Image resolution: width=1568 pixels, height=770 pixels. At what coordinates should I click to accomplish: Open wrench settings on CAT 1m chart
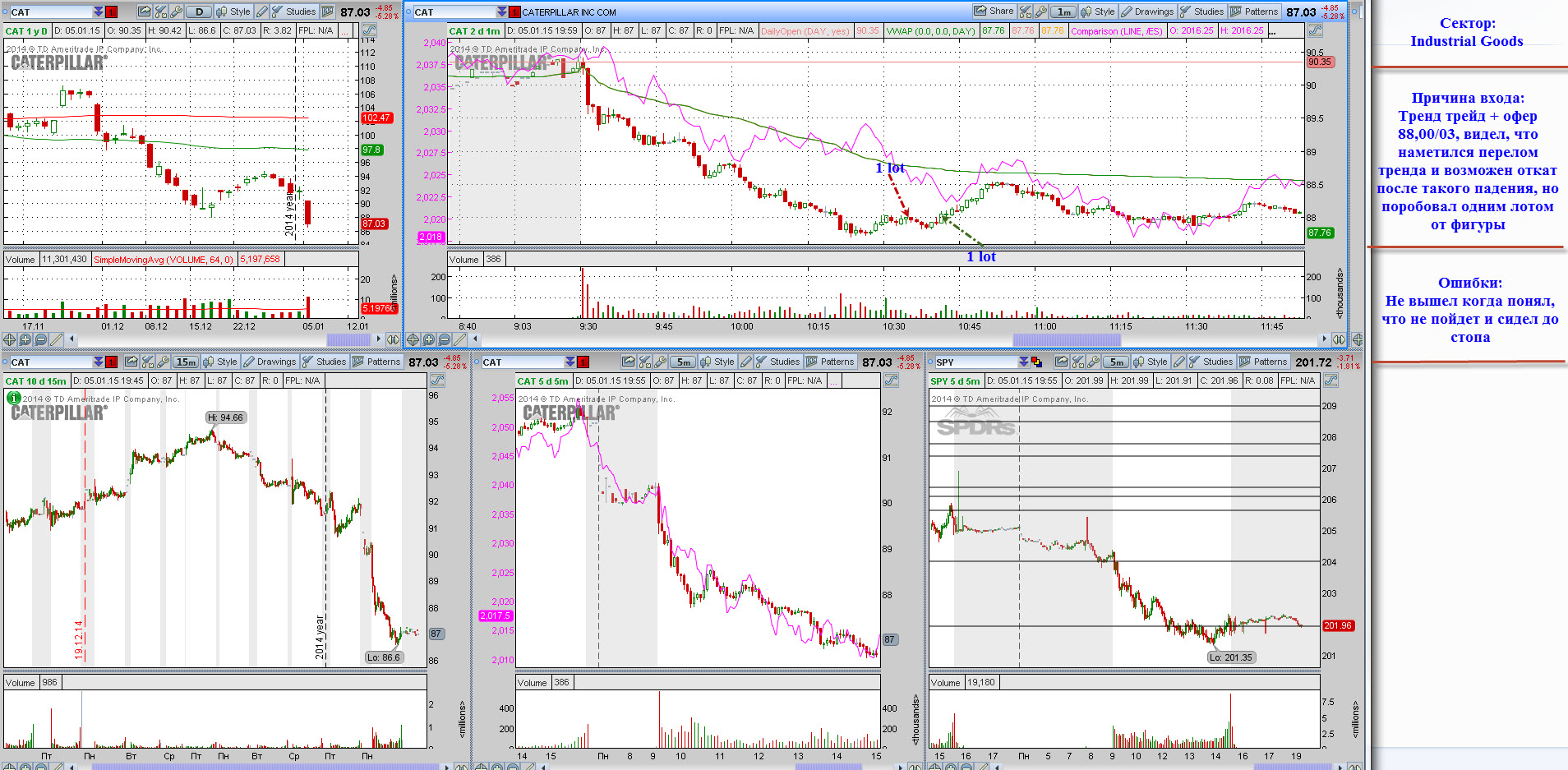[1041, 12]
